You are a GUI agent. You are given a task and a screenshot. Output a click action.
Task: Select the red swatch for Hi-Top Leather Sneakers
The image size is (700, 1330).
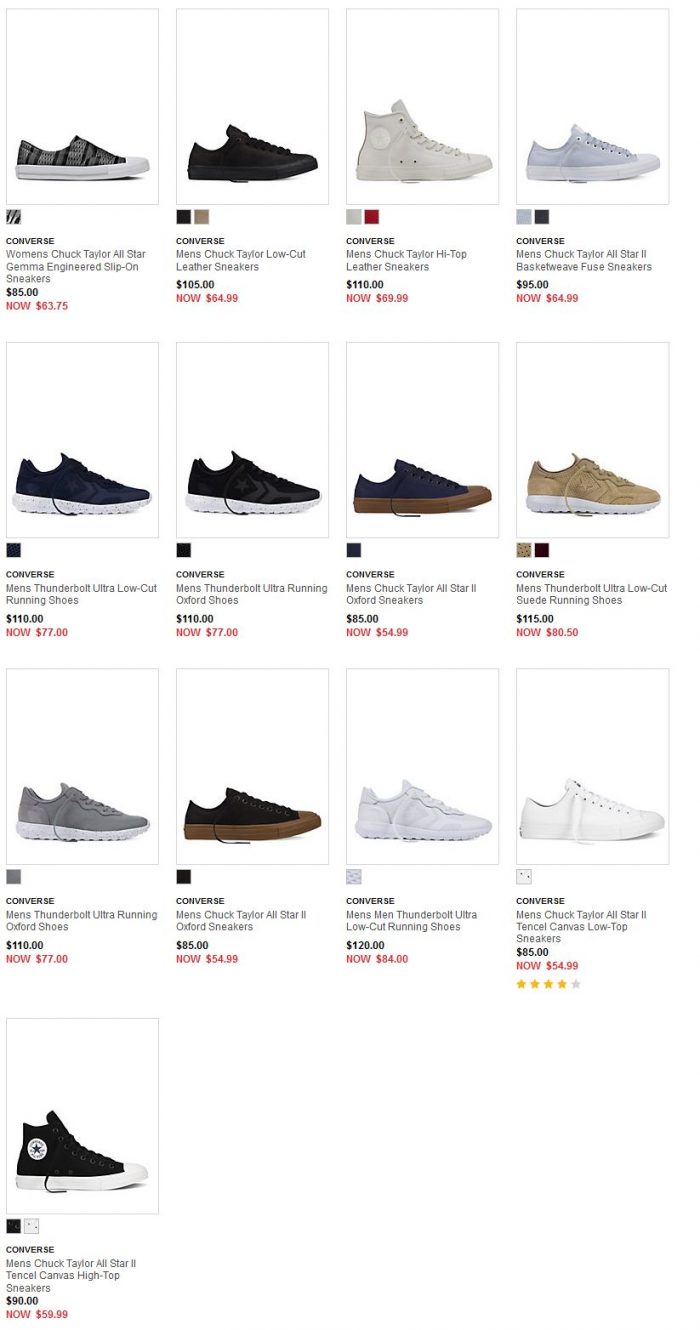(371, 217)
